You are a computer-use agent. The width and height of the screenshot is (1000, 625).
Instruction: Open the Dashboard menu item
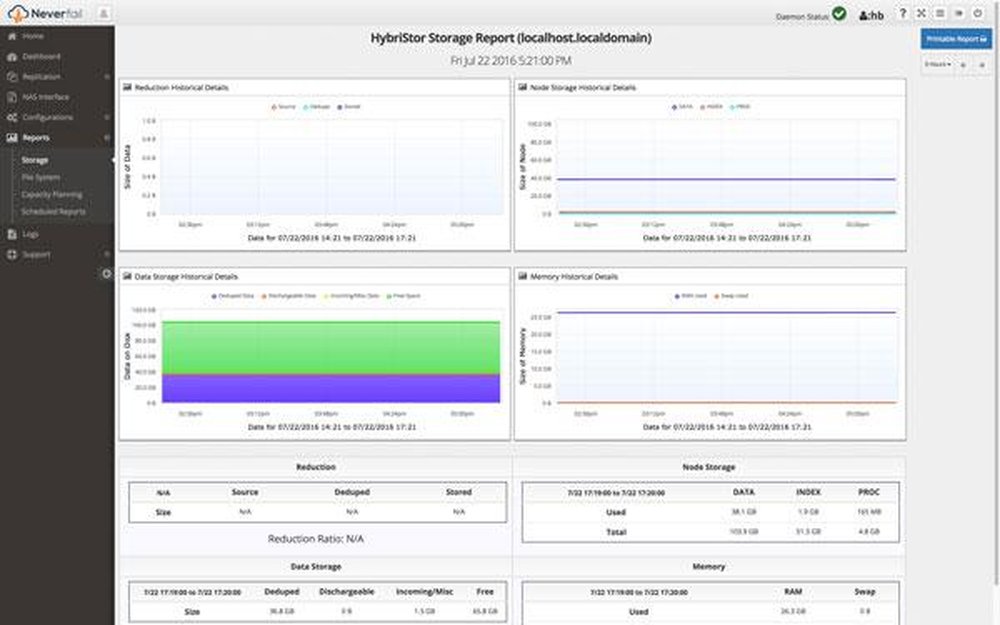41,57
